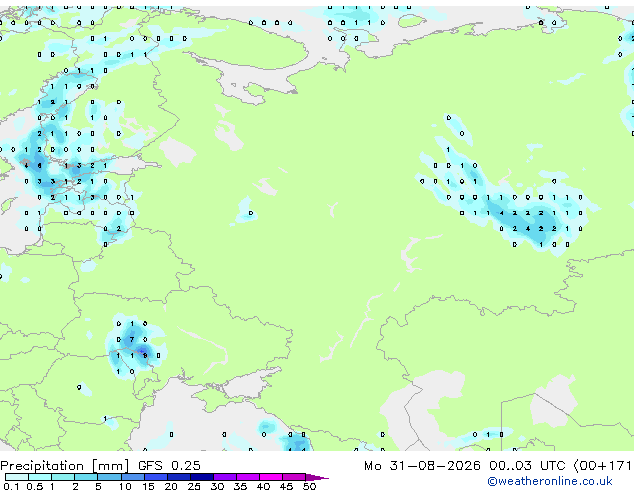Click the "GFS 0.25" model label
The image size is (634, 490).
[169, 466]
